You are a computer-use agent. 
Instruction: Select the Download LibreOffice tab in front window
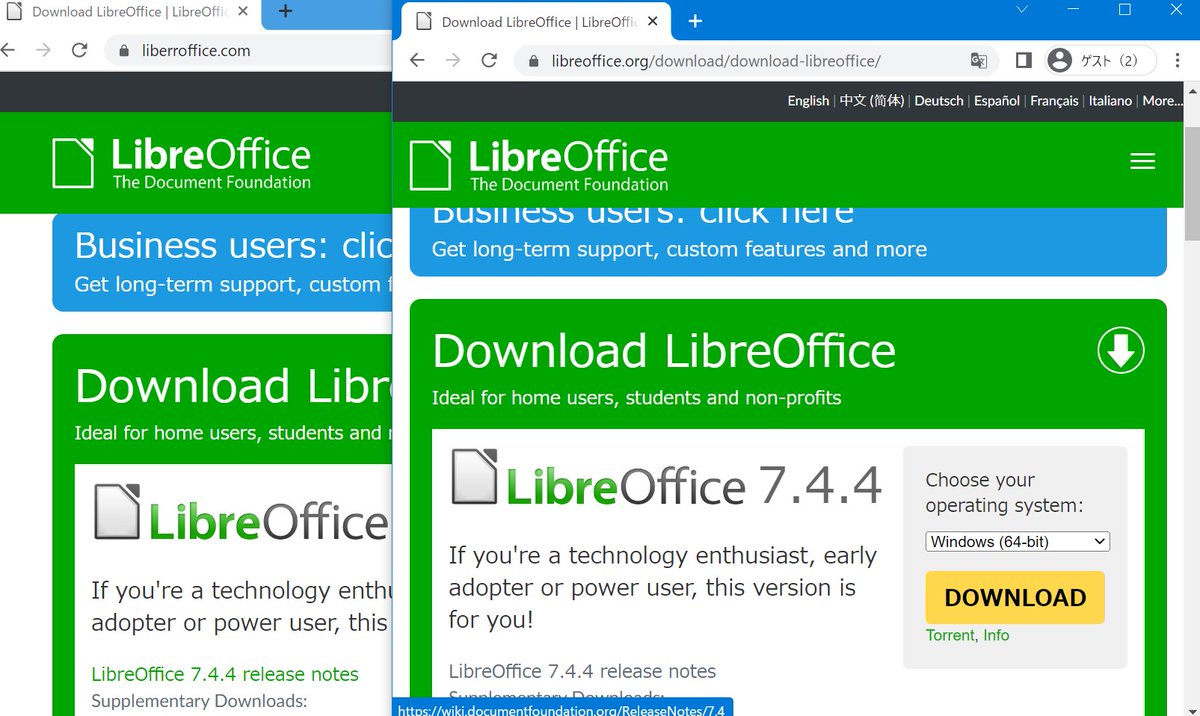535,21
